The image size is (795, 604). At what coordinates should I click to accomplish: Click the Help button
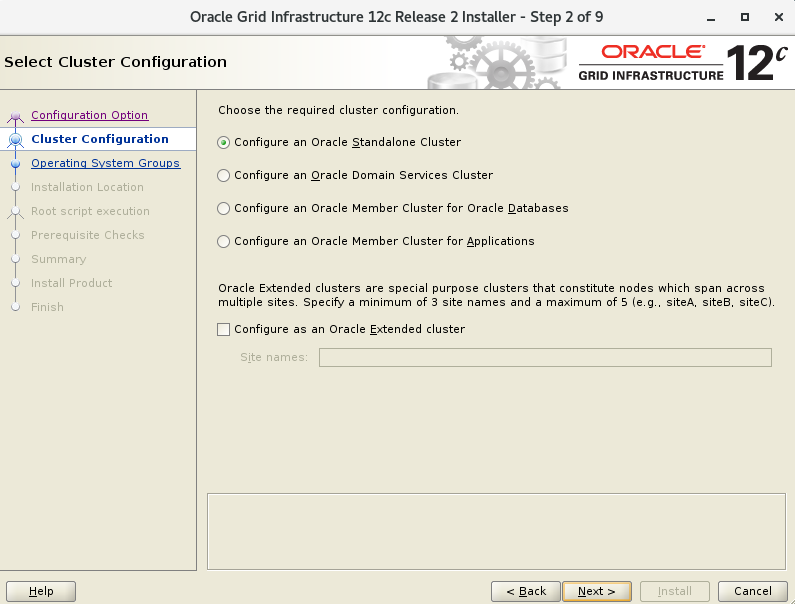click(x=41, y=591)
